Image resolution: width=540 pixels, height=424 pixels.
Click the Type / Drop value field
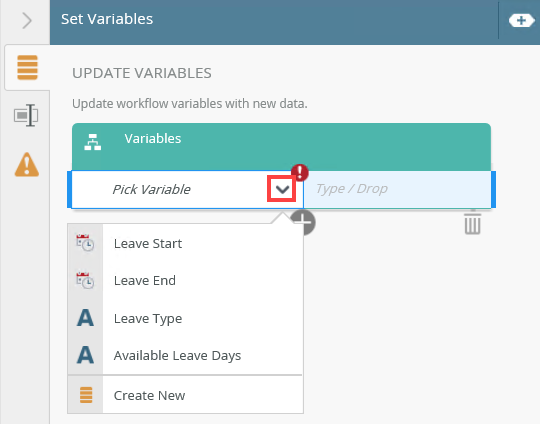pyautogui.click(x=397, y=189)
